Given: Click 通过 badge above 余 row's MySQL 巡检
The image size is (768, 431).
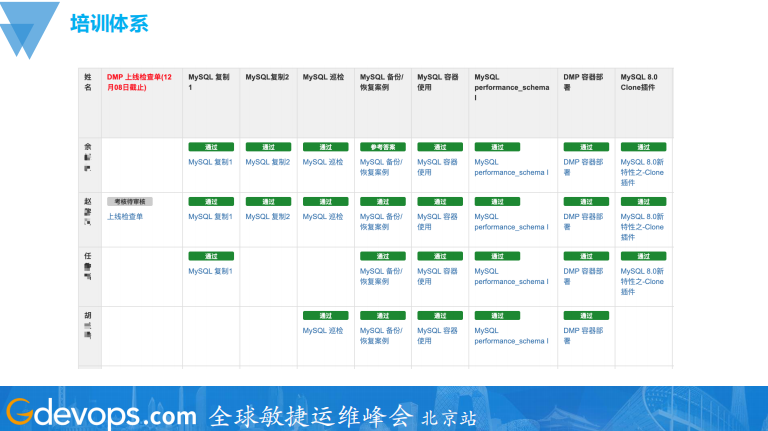Looking at the screenshot, I should point(326,147).
